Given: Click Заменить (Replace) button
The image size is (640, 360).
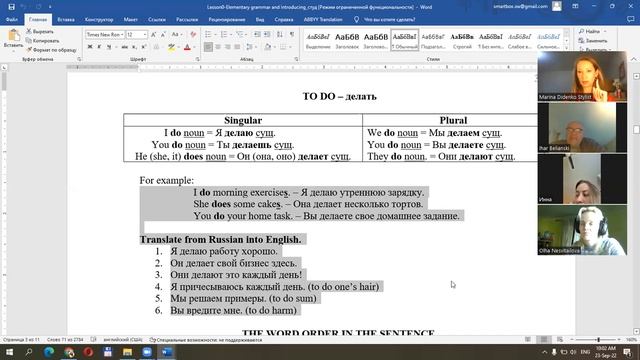Looking at the screenshot, I should tap(593, 40).
